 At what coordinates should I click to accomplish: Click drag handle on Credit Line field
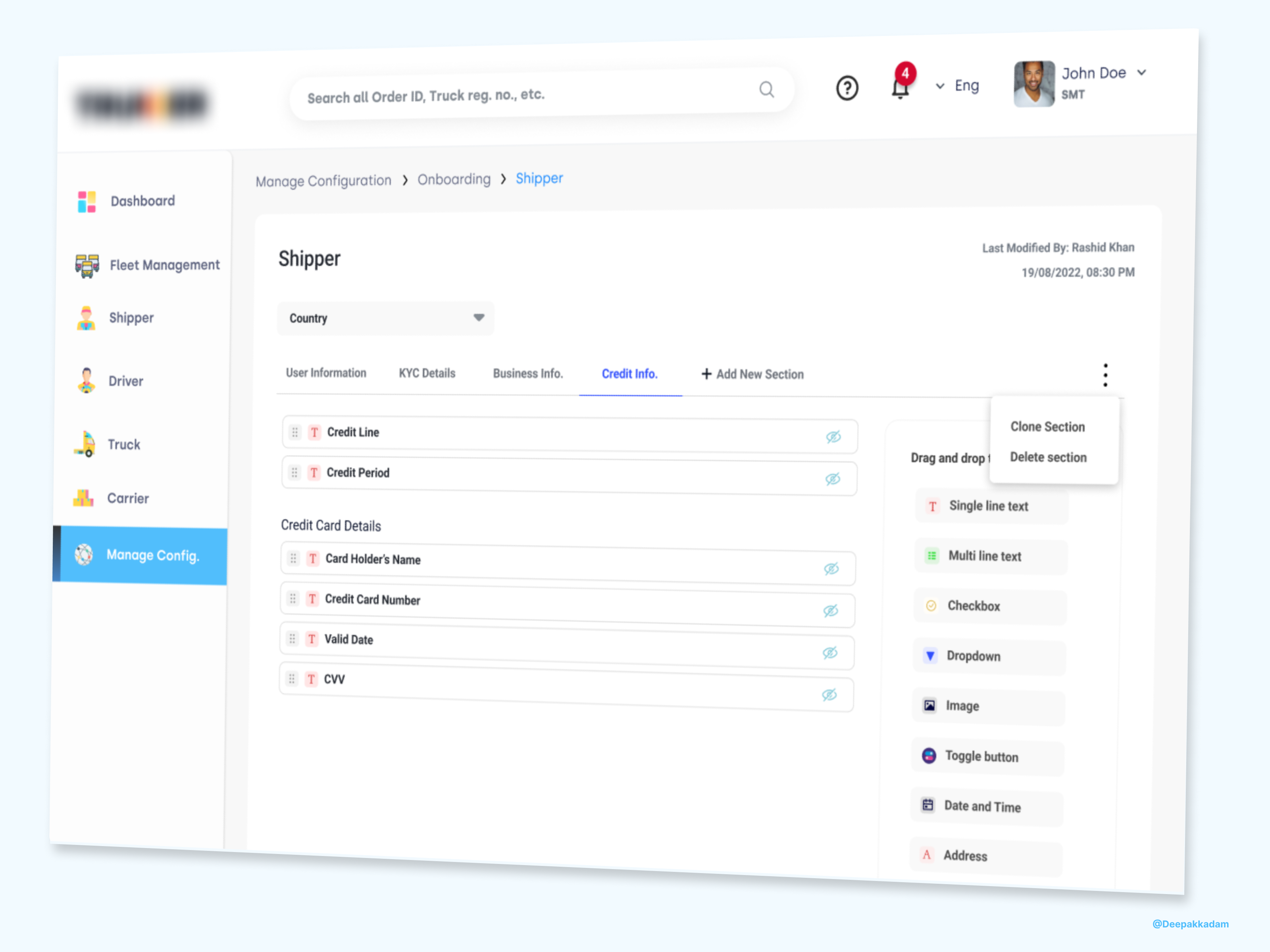pos(295,432)
